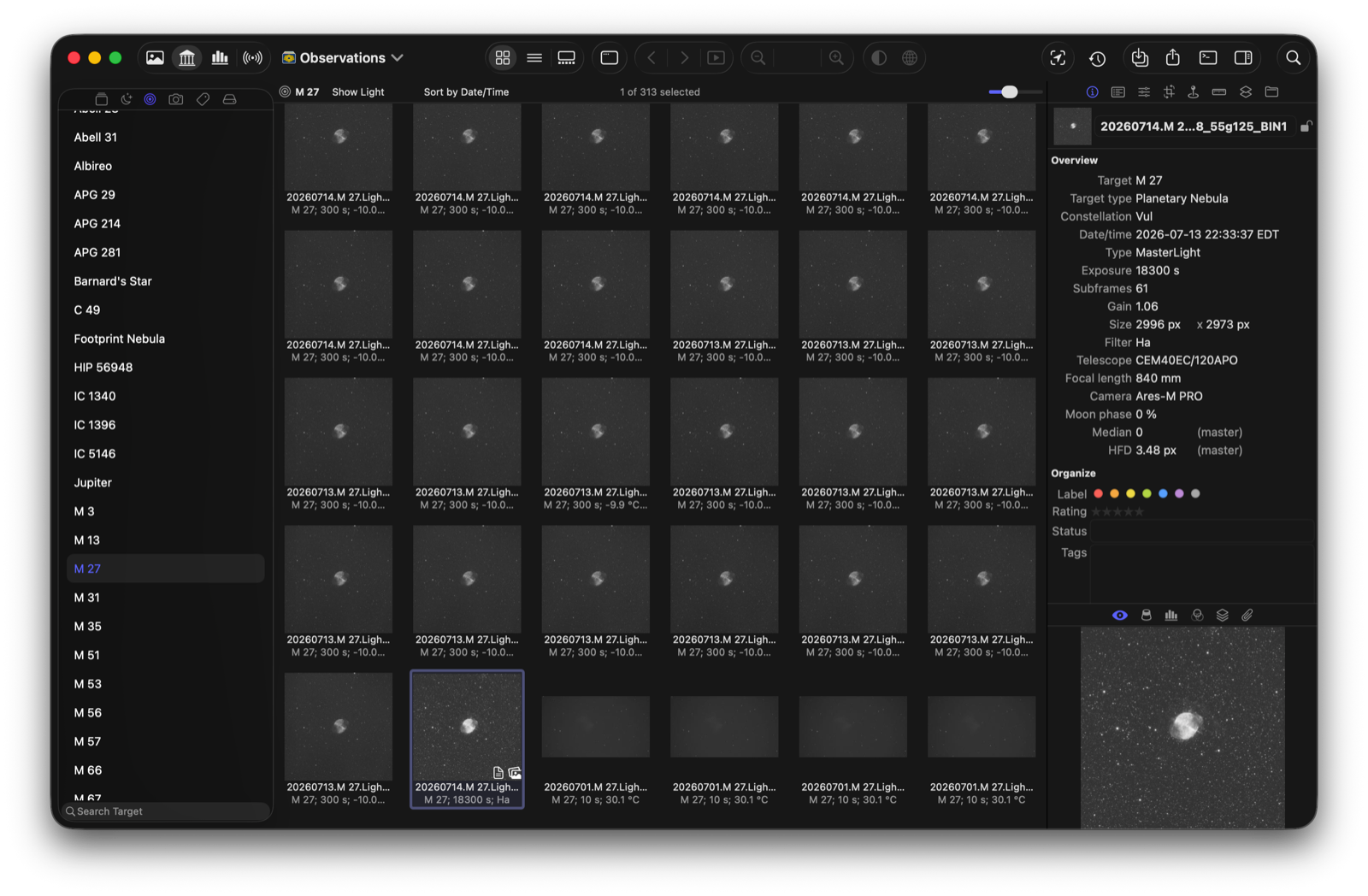Click the Search Target field
1368x896 pixels.
166,811
